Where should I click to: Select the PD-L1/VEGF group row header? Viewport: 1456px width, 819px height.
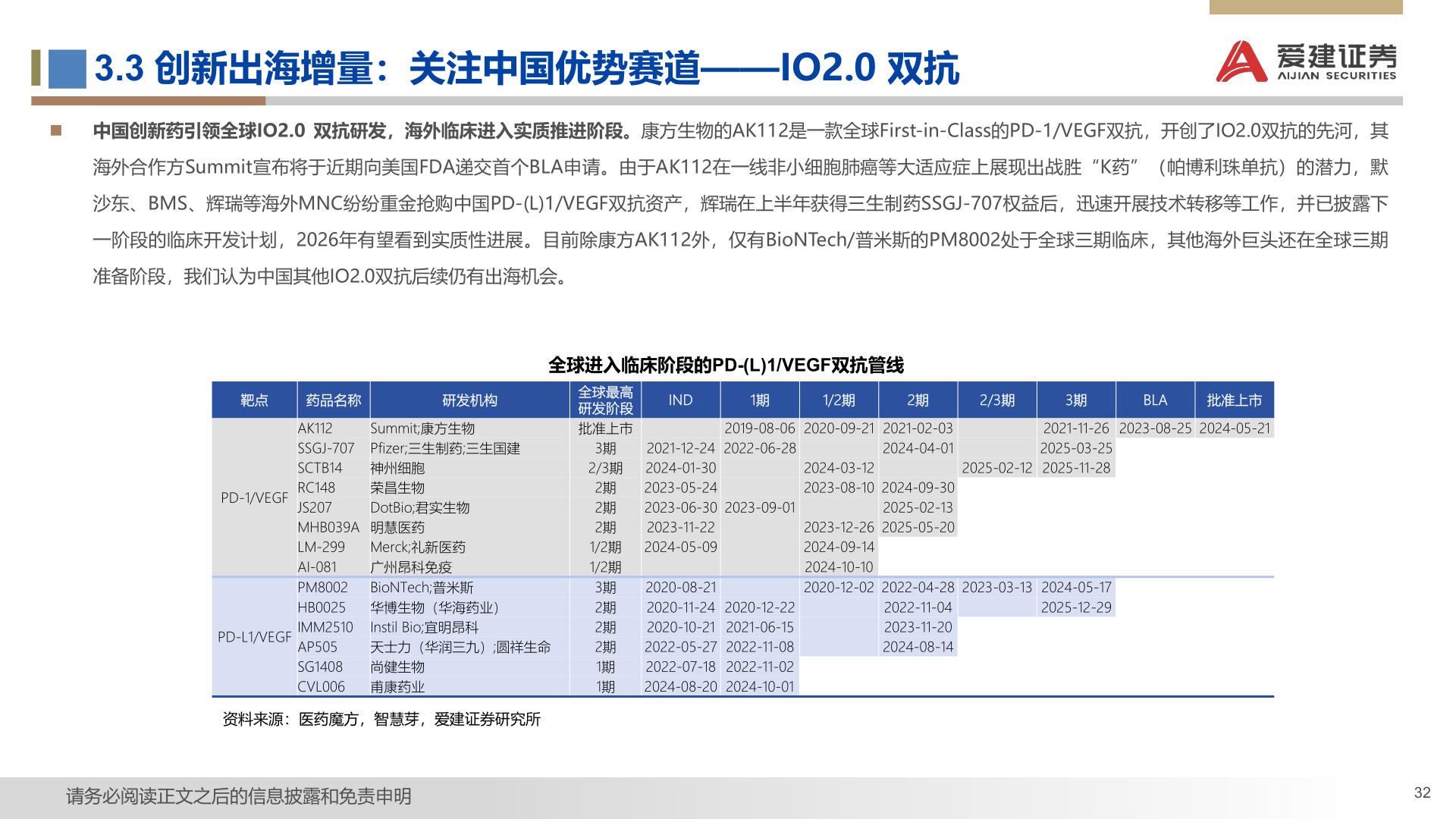[255, 638]
